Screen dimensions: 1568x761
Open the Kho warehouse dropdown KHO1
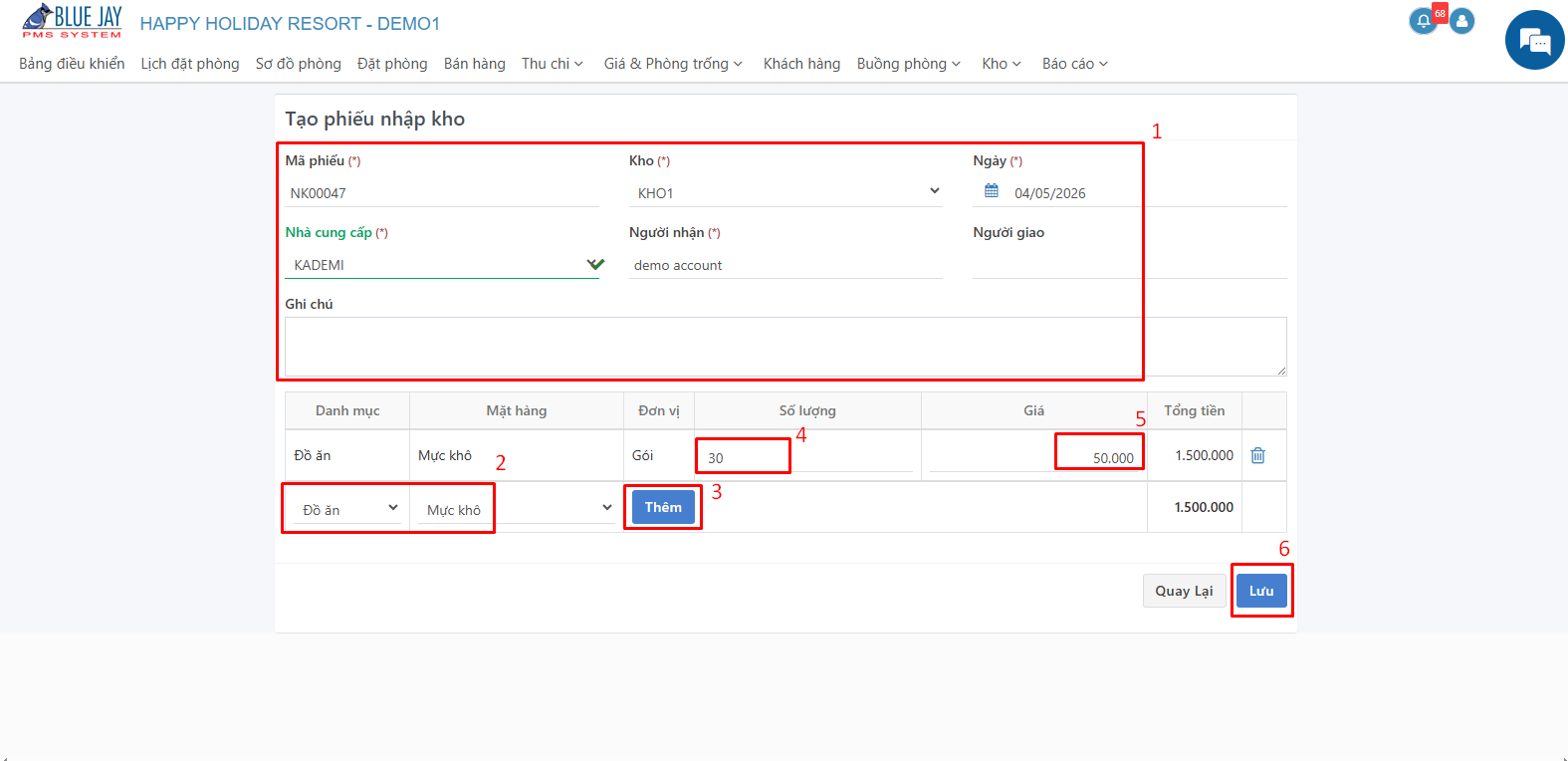coord(785,192)
